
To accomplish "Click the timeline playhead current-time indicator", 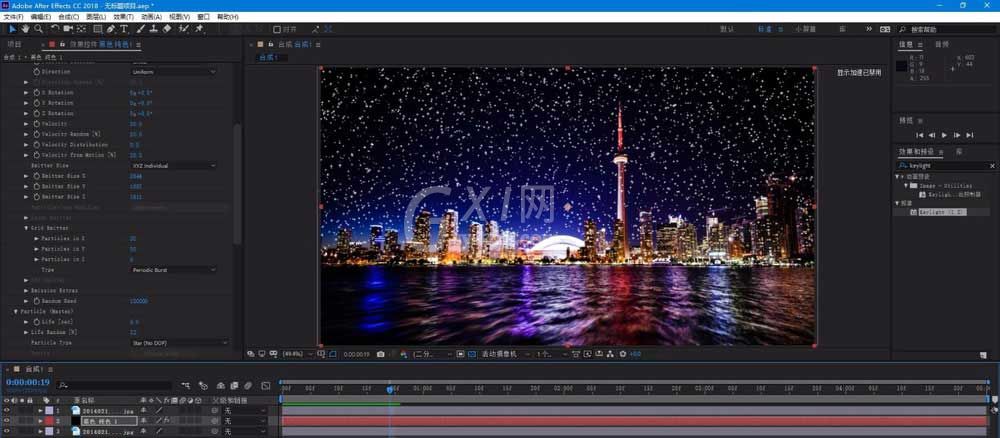I will (390, 388).
